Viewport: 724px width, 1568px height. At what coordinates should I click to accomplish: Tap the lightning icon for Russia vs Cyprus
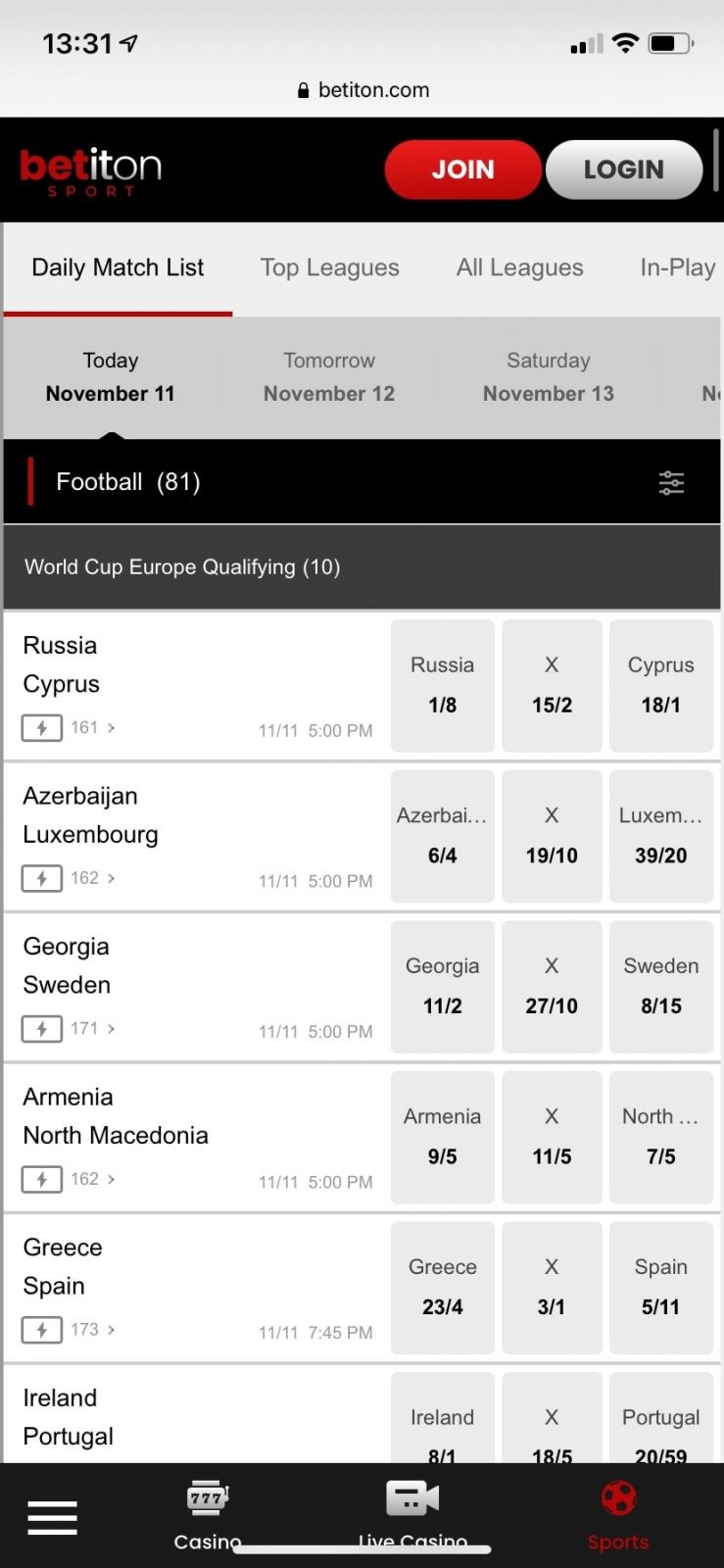(x=42, y=728)
